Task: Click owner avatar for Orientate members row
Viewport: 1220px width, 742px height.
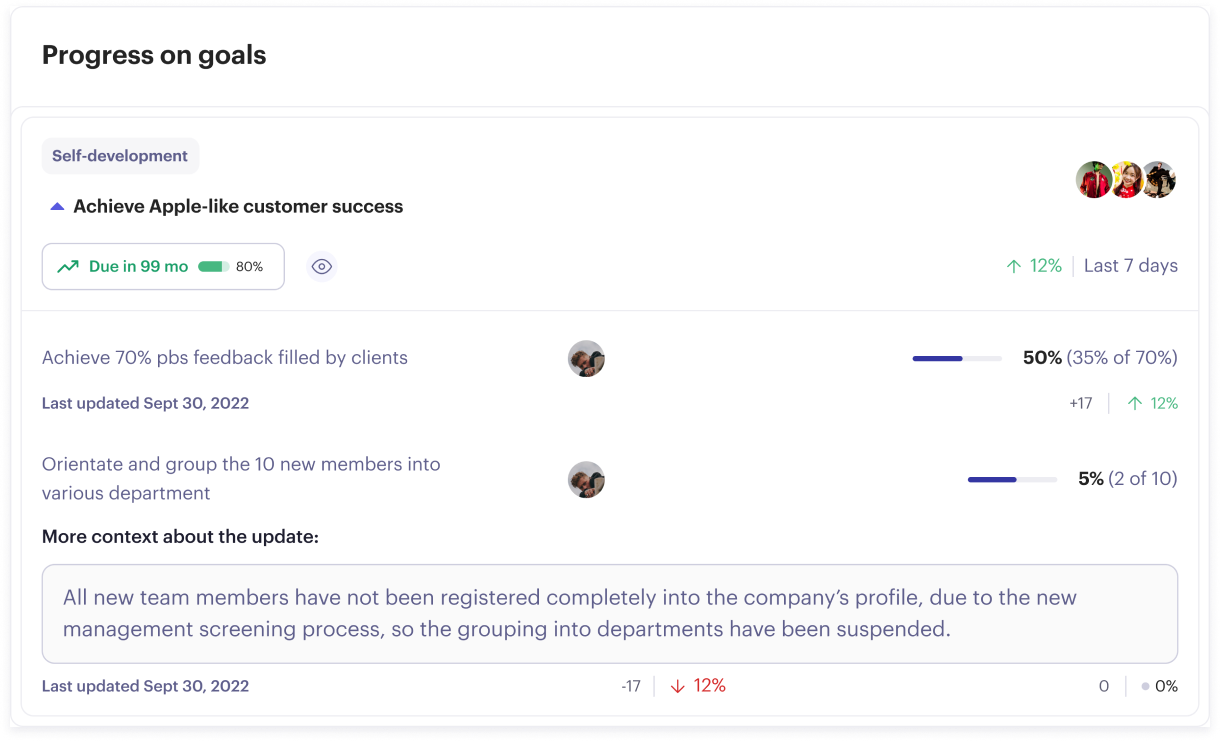Action: (x=586, y=480)
